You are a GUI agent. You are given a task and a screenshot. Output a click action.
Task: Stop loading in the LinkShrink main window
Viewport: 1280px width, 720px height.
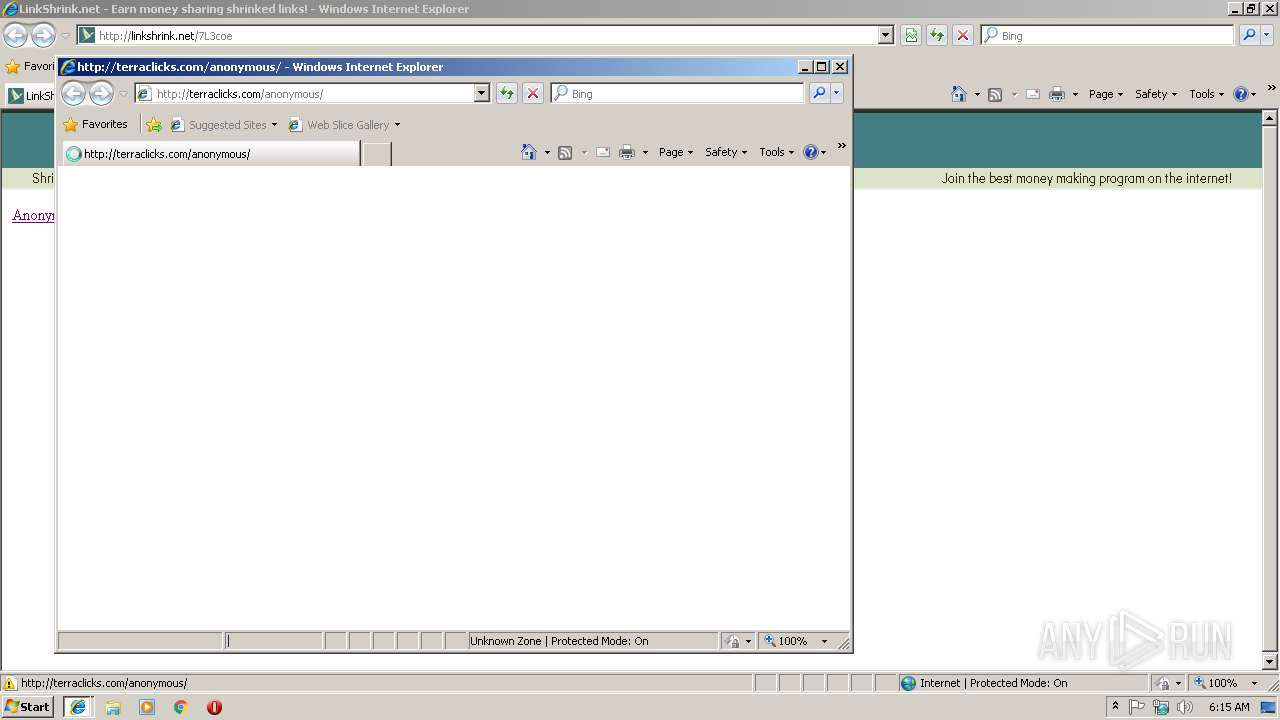click(x=963, y=35)
